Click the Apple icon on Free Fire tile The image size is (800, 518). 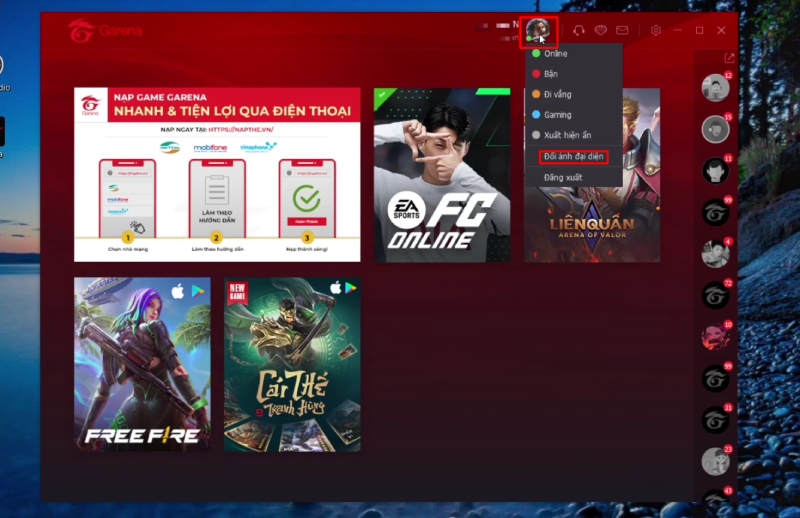178,291
